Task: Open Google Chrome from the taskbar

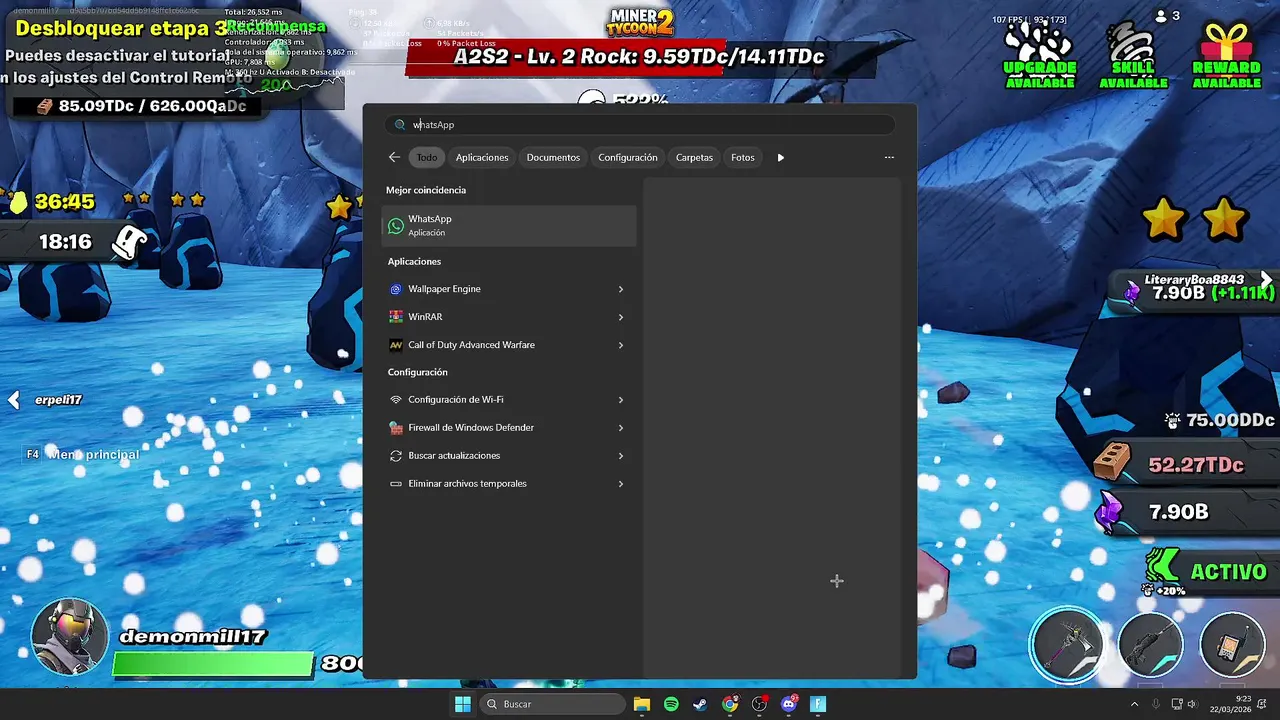Action: 730,704
